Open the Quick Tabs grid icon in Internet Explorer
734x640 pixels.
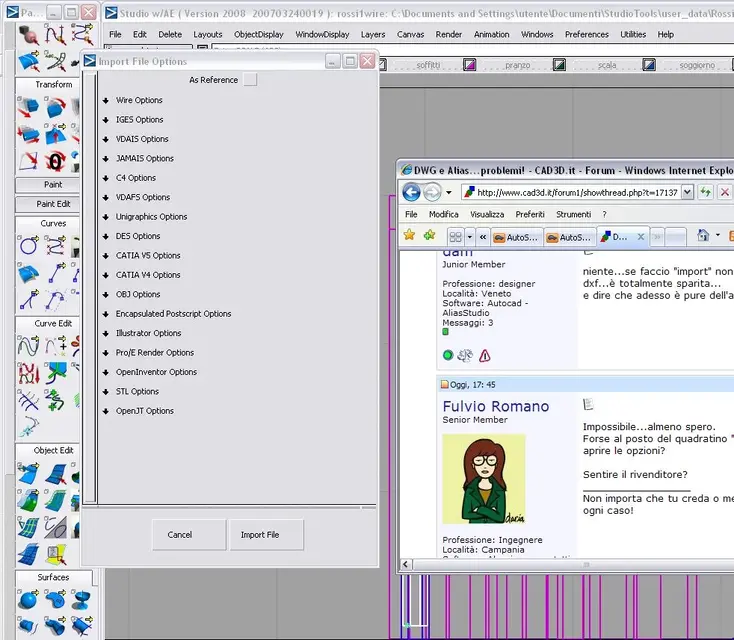pyautogui.click(x=455, y=236)
